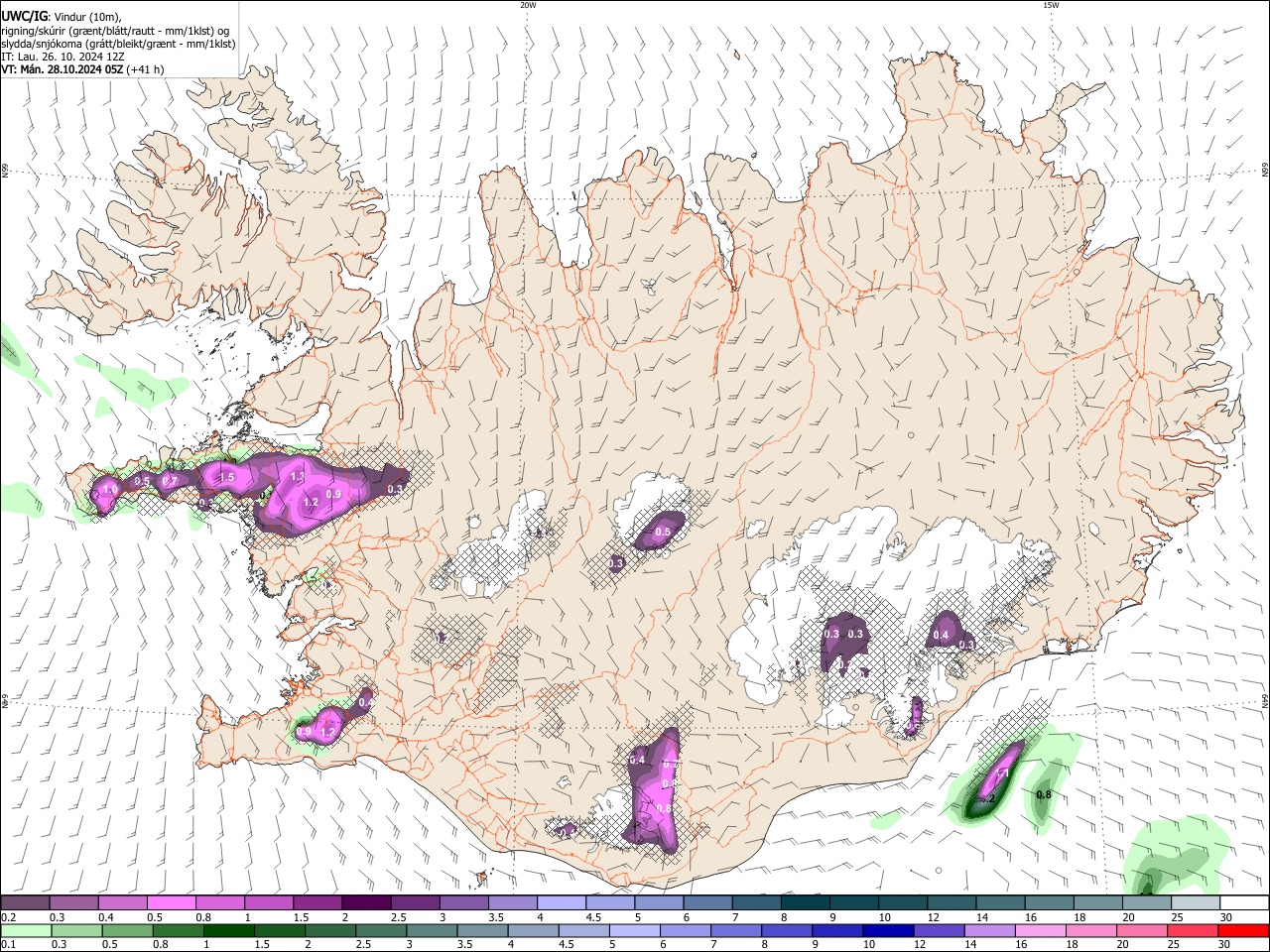Pick bright pink 0.5 swatch on snow scale
The image size is (1270, 952).
tap(171, 903)
